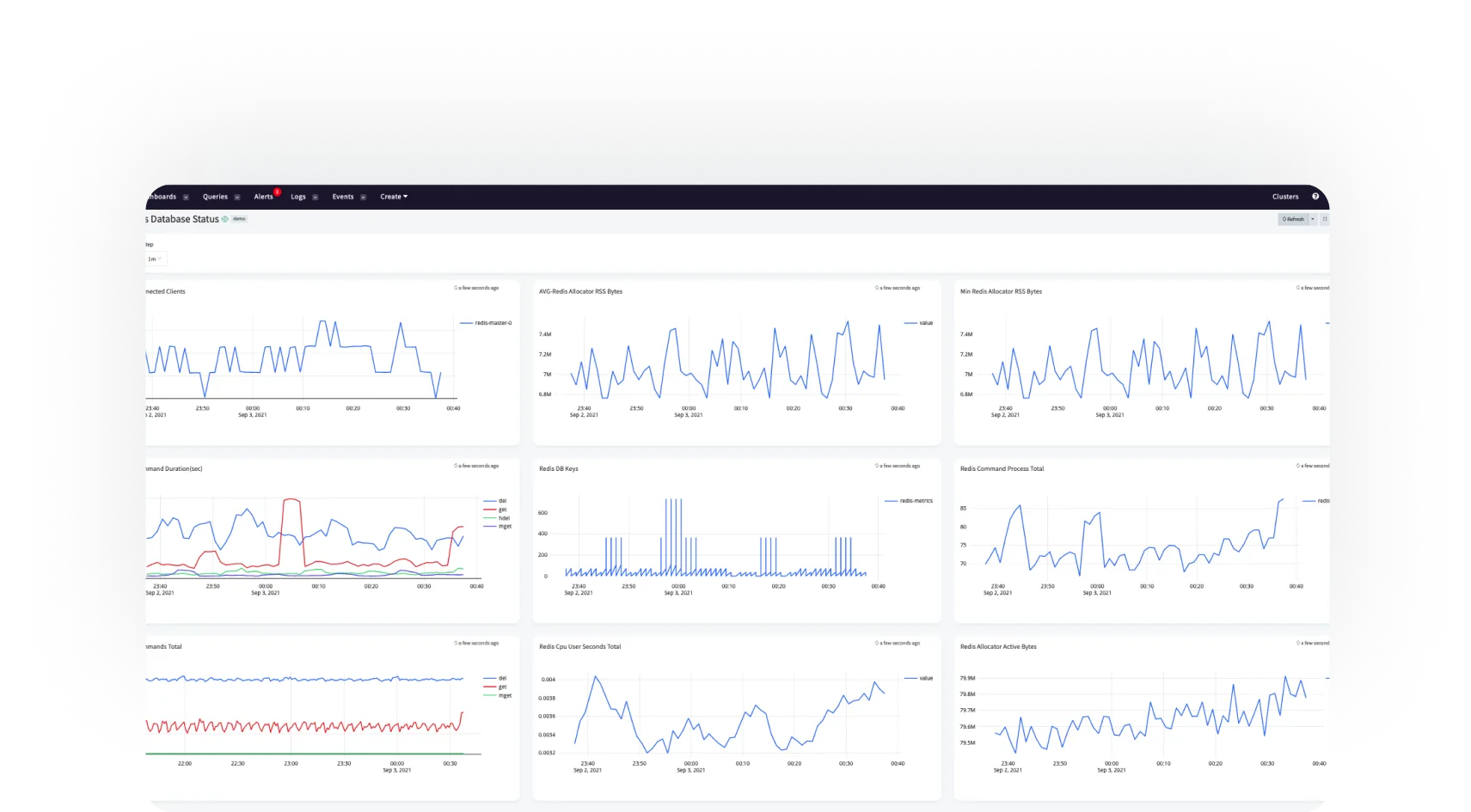Click refresh timestamp icon on AVG-Redis Allocator RSS Bytes
This screenshot has width=1471, height=812.
click(877, 288)
